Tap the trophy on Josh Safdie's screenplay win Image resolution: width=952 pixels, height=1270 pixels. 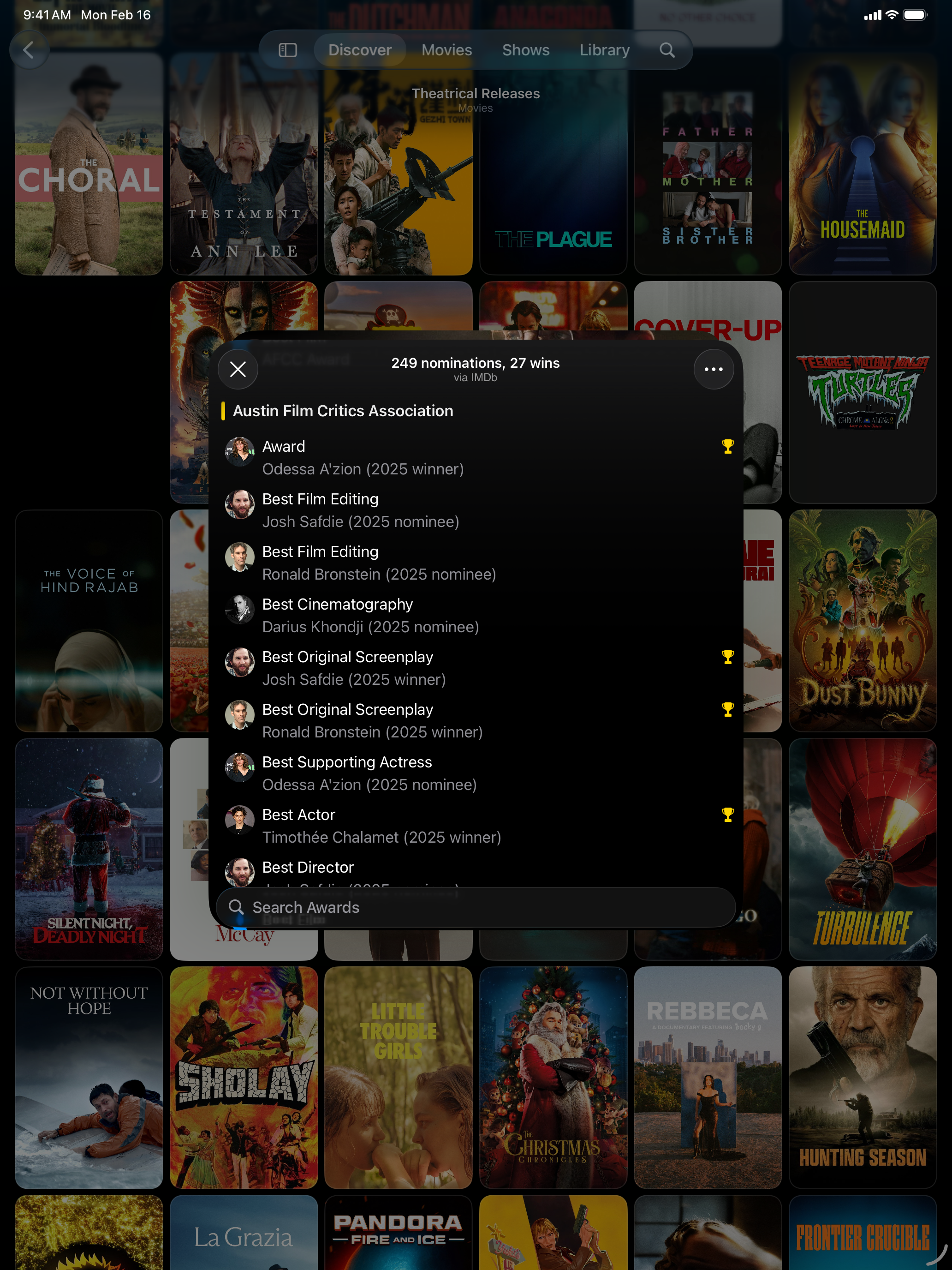click(728, 656)
